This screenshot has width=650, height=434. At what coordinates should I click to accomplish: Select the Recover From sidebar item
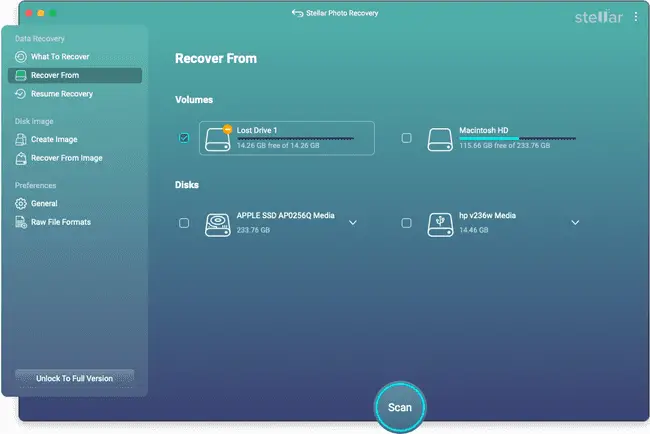pyautogui.click(x=75, y=75)
